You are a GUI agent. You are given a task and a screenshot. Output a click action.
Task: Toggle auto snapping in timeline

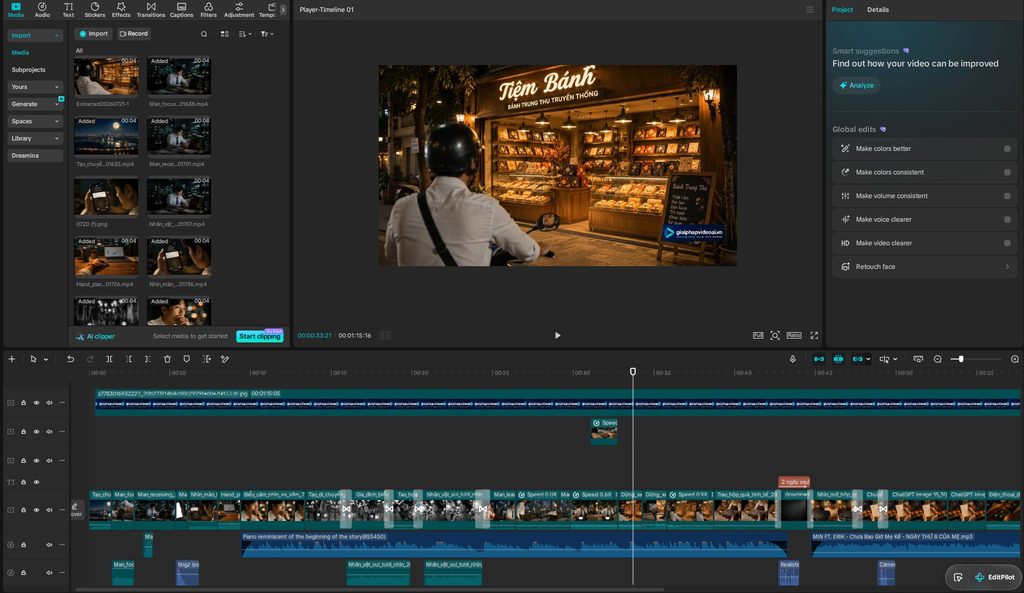pyautogui.click(x=838, y=359)
